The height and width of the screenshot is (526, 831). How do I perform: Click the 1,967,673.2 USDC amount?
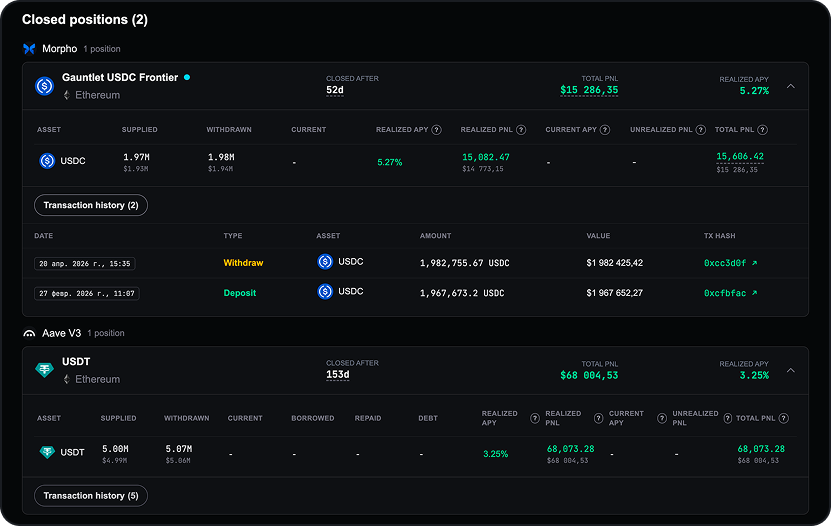click(x=462, y=293)
